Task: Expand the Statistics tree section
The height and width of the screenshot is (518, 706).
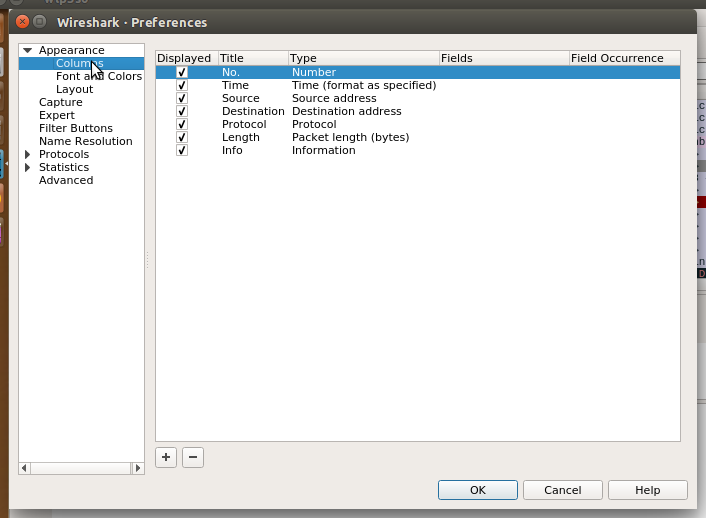Action: click(x=27, y=167)
